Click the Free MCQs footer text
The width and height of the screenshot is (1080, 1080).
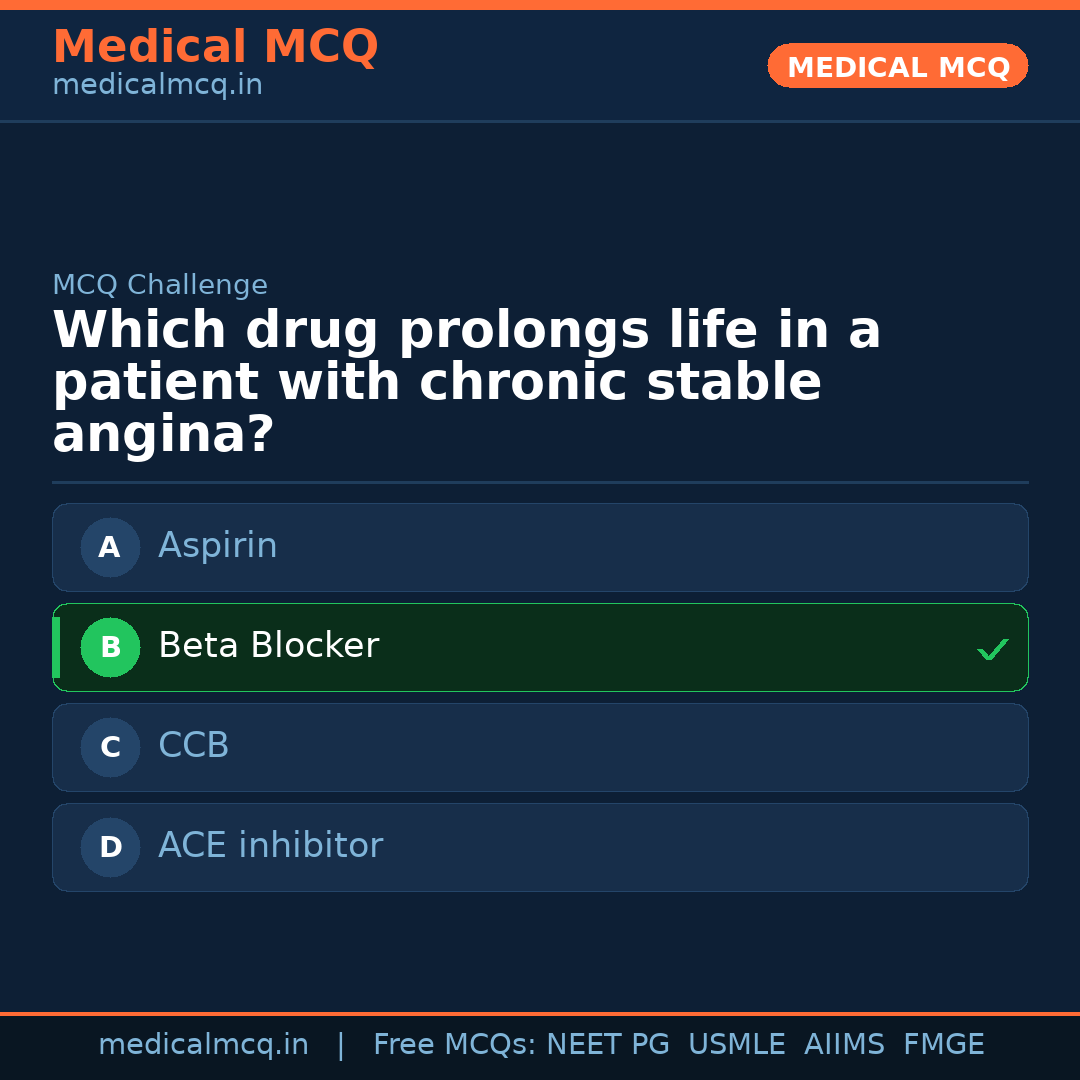[454, 1045]
